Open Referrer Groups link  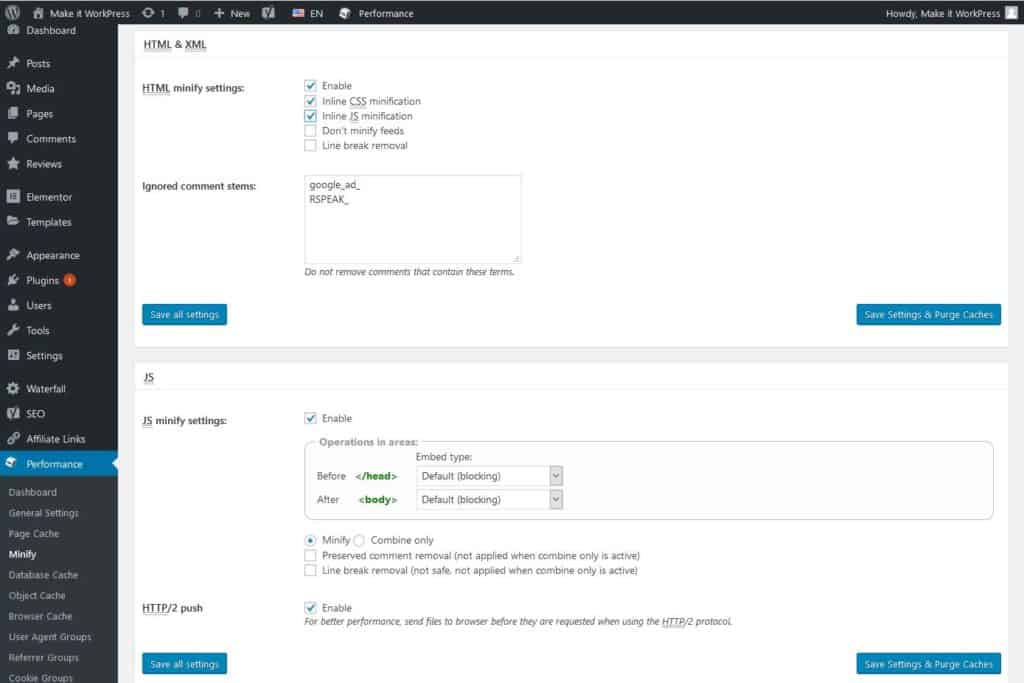click(44, 658)
